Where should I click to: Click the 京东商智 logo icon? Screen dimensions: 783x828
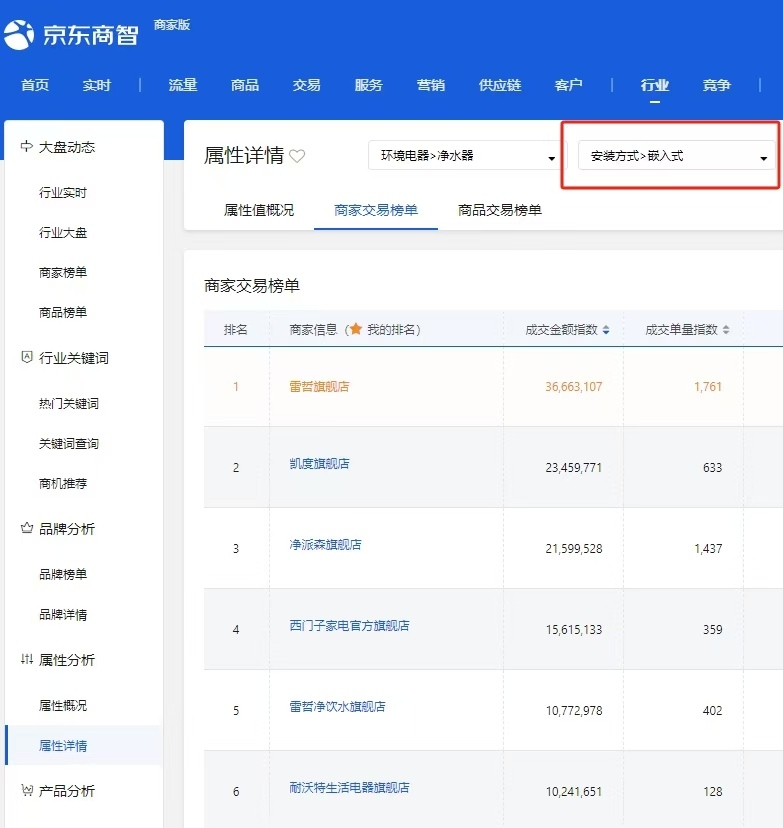pyautogui.click(x=19, y=35)
